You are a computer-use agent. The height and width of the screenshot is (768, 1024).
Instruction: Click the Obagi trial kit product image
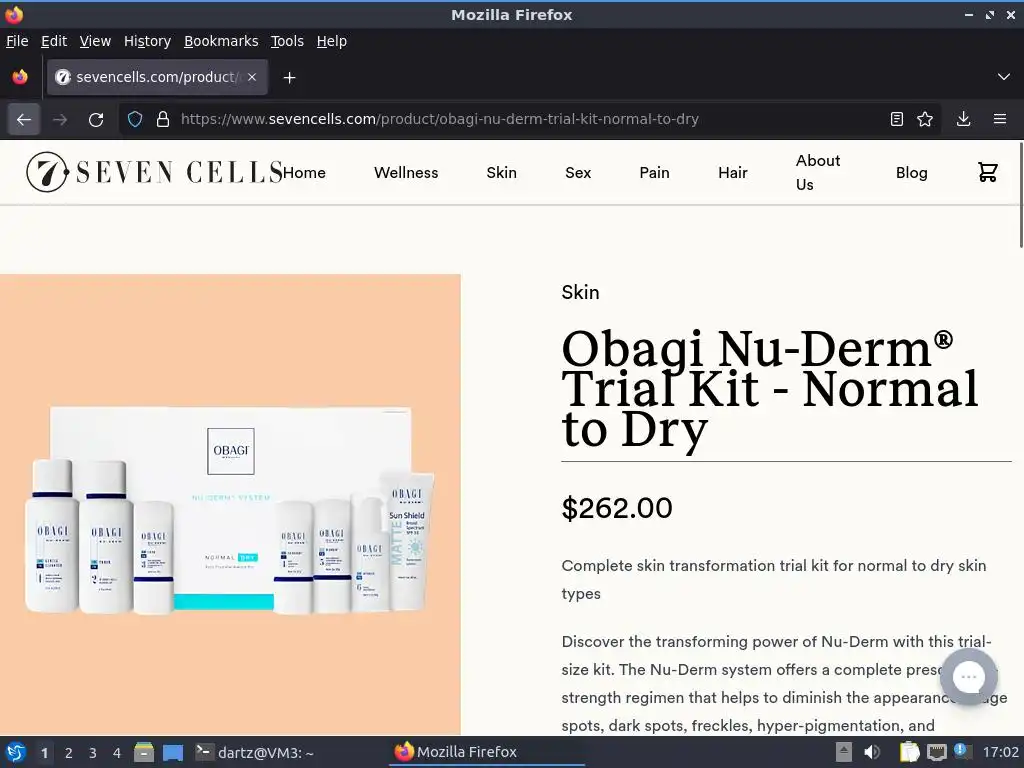(230, 505)
